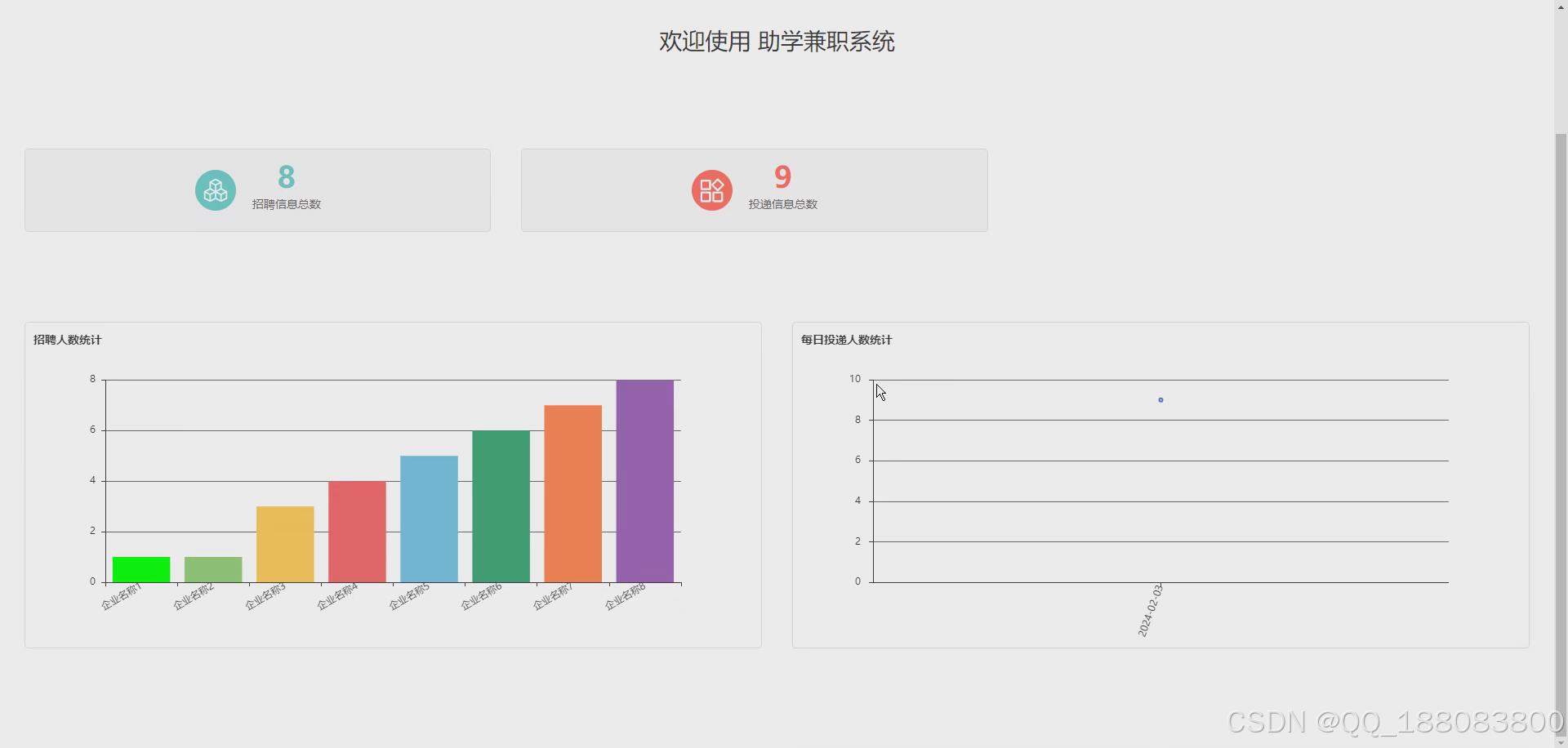The image size is (1568, 748).
Task: Click the red grid icon for 投递信息总数
Action: click(712, 190)
